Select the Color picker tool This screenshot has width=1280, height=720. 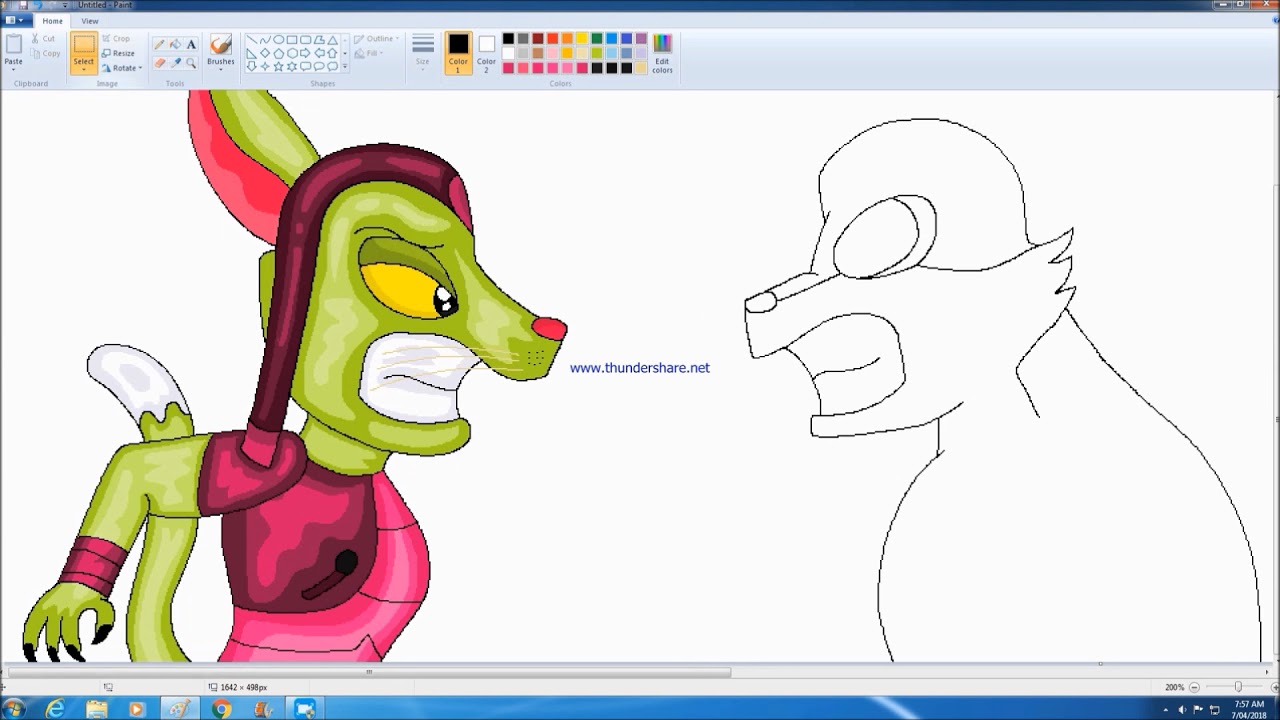click(175, 62)
